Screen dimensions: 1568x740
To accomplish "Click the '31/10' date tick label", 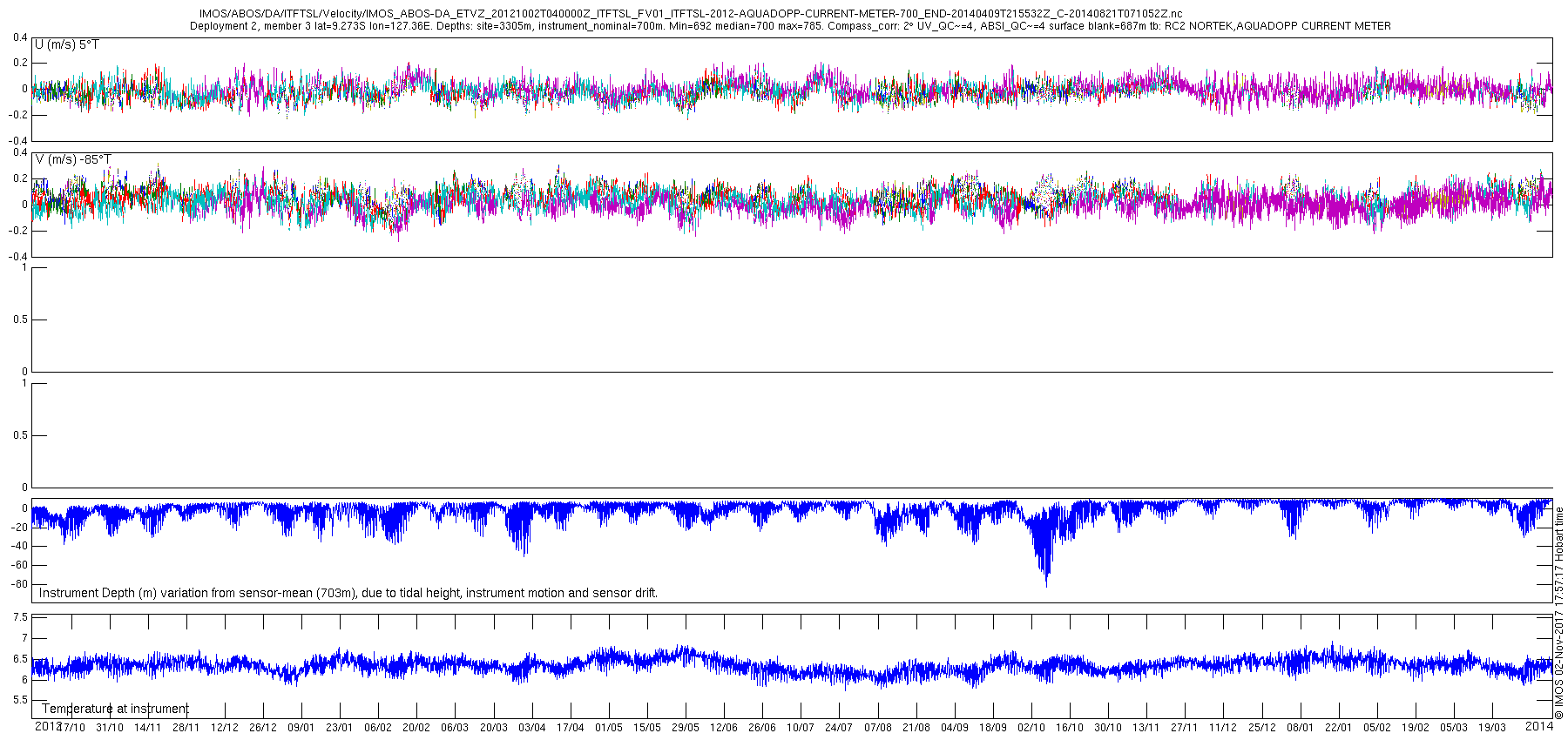I will [110, 728].
